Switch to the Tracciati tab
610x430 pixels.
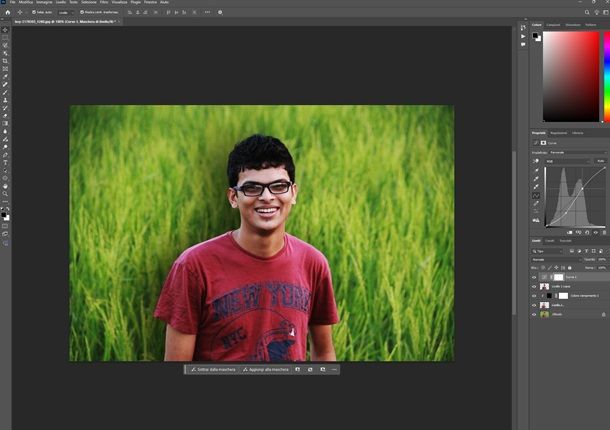pos(566,241)
